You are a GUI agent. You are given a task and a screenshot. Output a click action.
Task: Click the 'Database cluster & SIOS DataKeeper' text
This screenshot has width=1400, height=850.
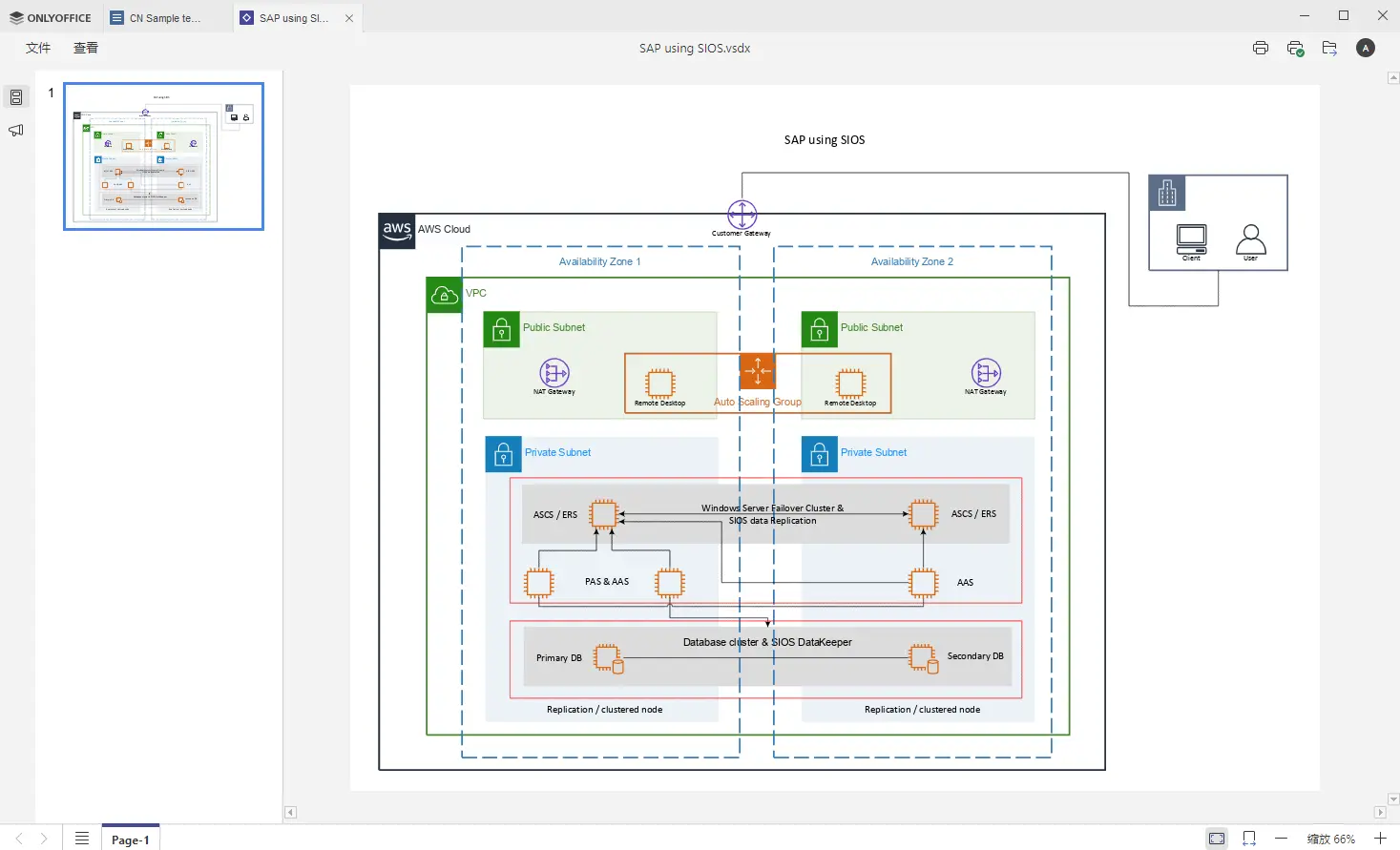pos(767,642)
